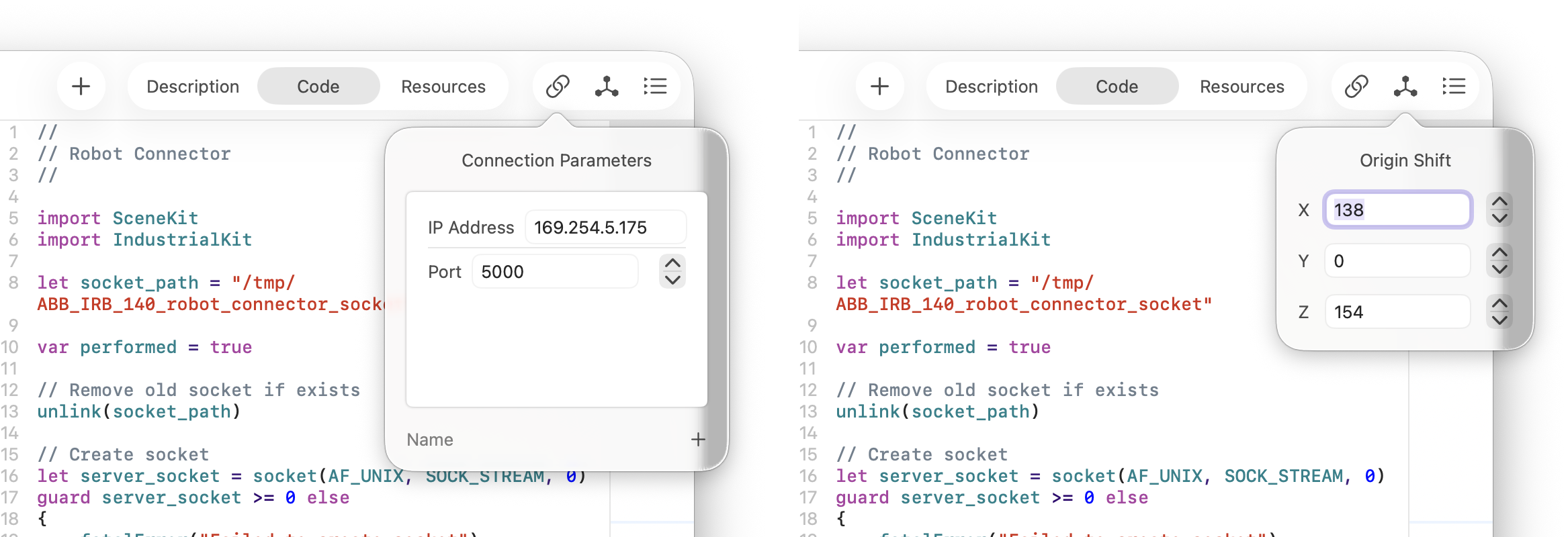The width and height of the screenshot is (1568, 537).
Task: Add a new parameter with the plus beside Name
Action: pos(698,440)
